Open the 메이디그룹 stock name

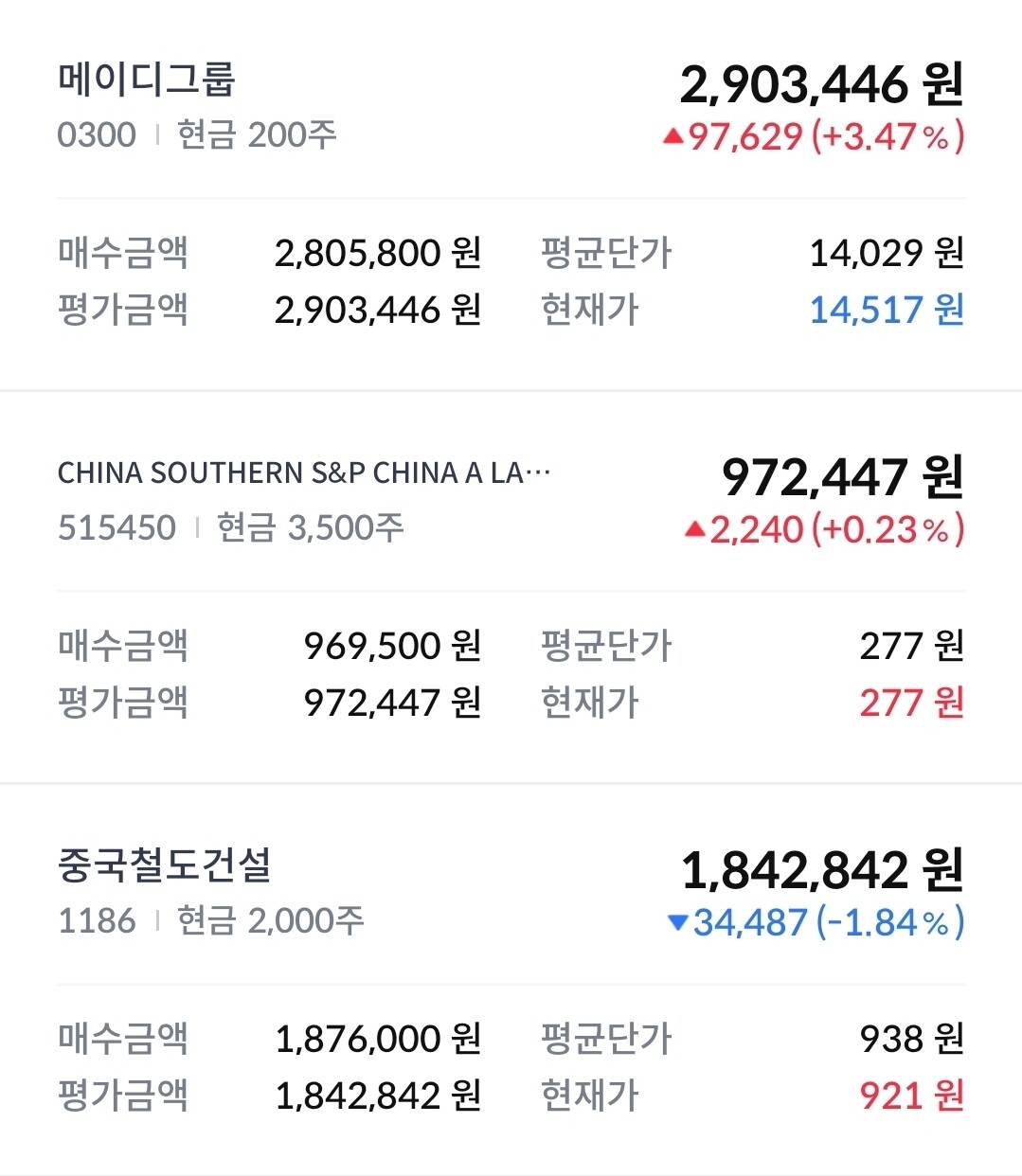tap(146, 80)
